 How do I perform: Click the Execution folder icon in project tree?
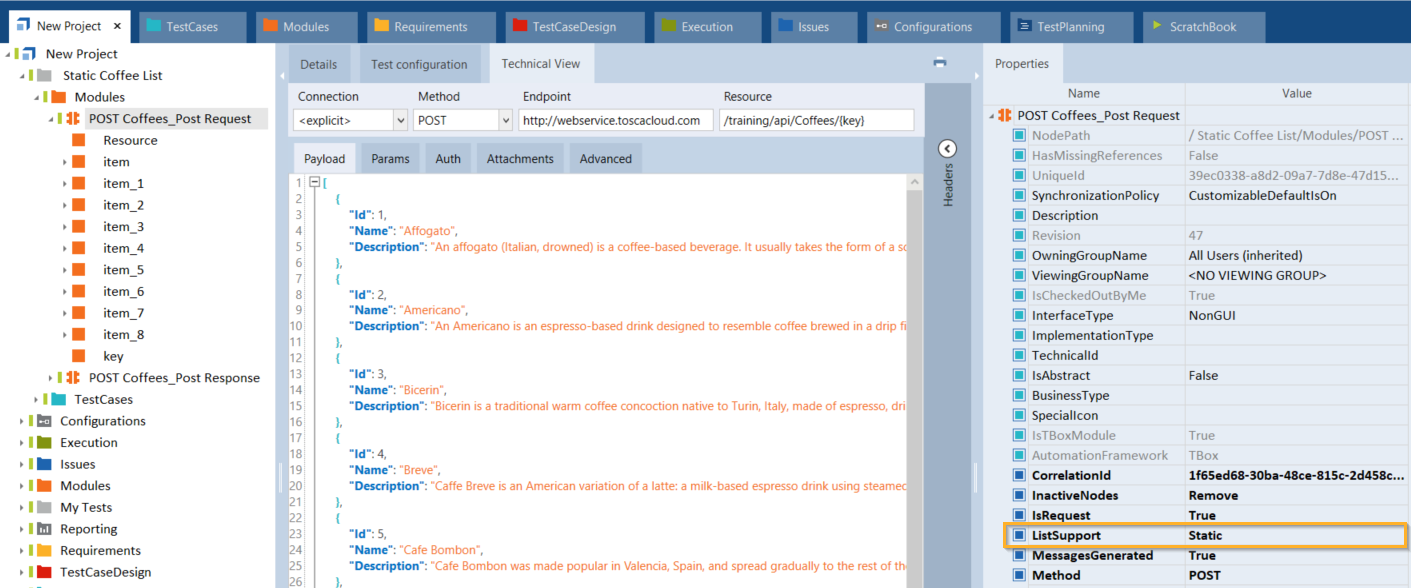tap(44, 443)
